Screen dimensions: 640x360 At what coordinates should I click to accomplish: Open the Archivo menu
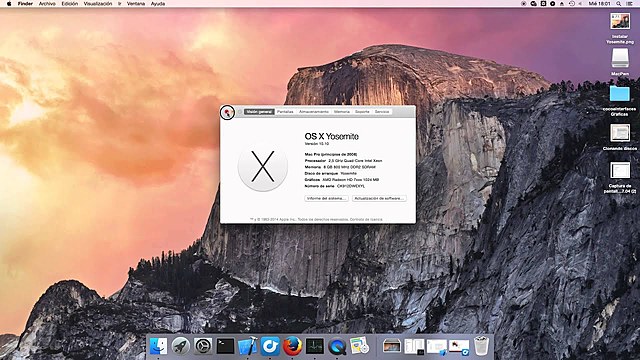point(47,4)
